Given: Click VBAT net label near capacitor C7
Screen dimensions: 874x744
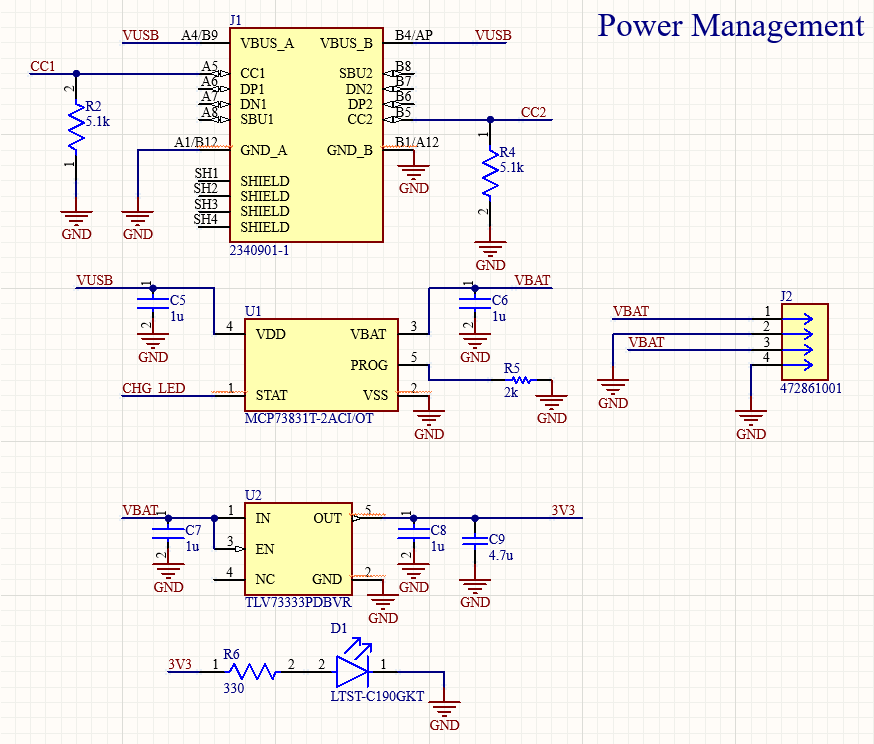Looking at the screenshot, I should coord(140,510).
